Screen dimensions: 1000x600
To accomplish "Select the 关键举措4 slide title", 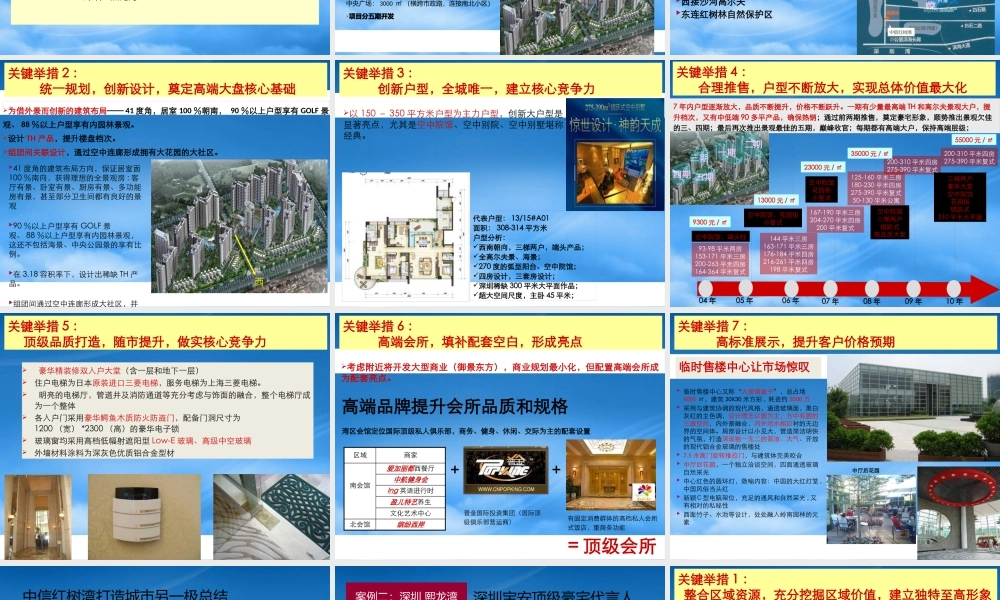I will tap(834, 80).
